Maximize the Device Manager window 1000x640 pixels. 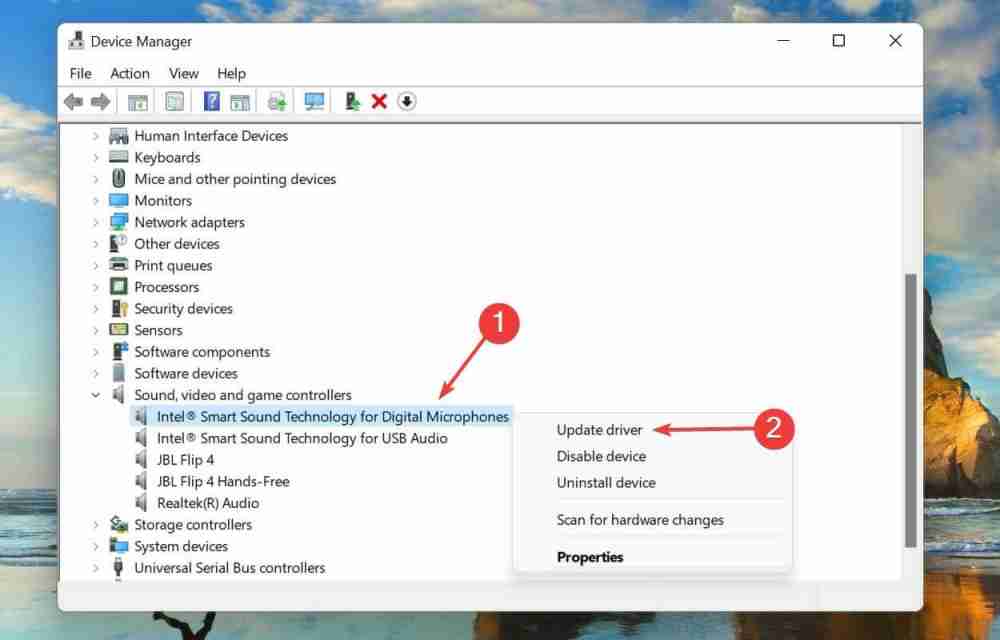click(839, 41)
